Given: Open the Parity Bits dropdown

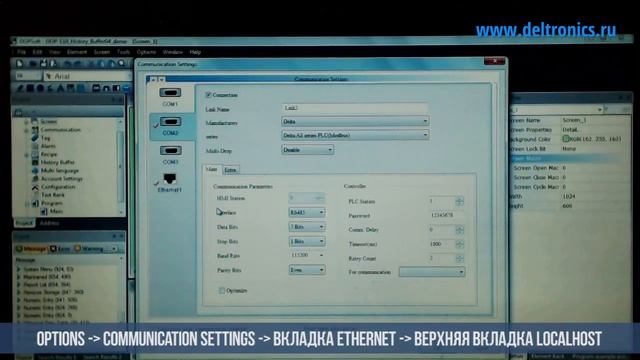Looking at the screenshot, I should [x=307, y=270].
